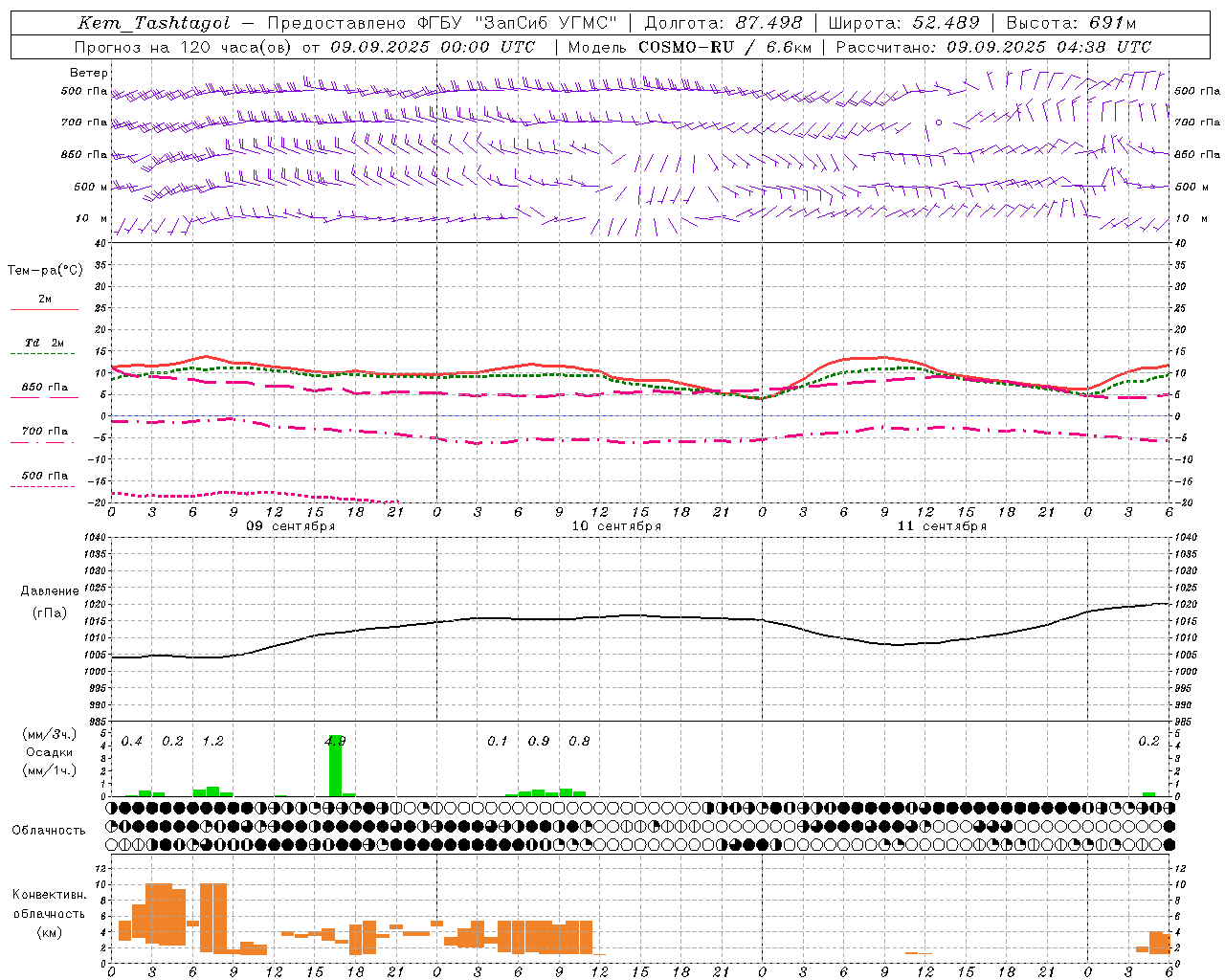This screenshot has height=980, width=1225.
Task: Click the 700 гПа temperature legend entry
Action: 45,431
